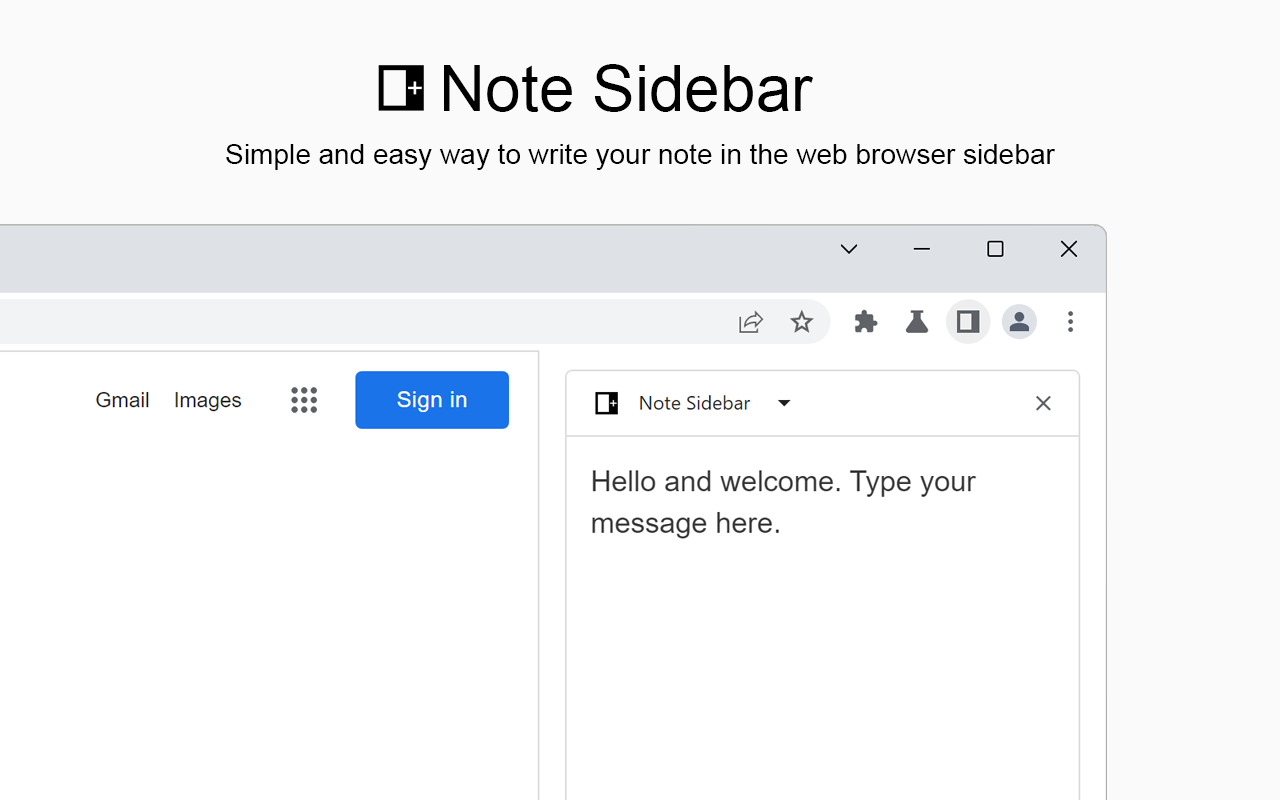Open the Google apps grid

304,400
